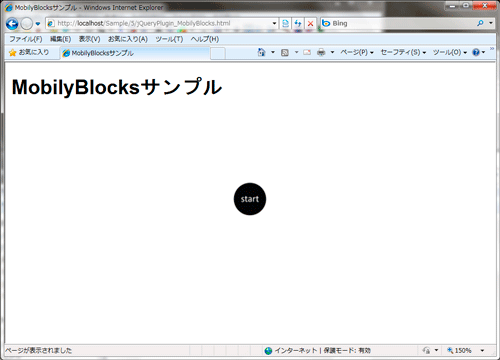
Task: Open the お気に入り(A) menu
Action: tap(128, 39)
